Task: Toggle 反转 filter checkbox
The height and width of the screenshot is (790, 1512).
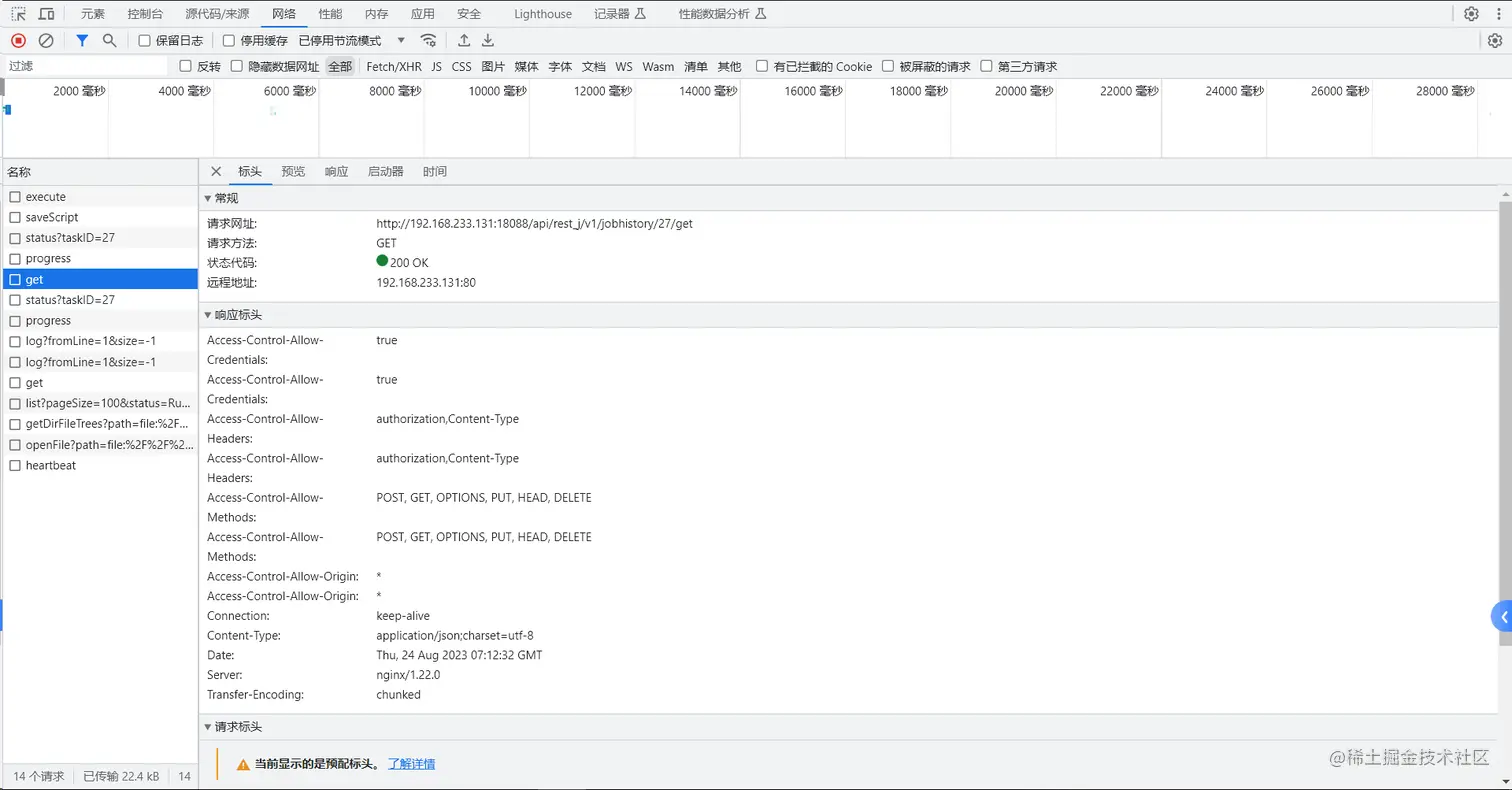Action: point(185,66)
